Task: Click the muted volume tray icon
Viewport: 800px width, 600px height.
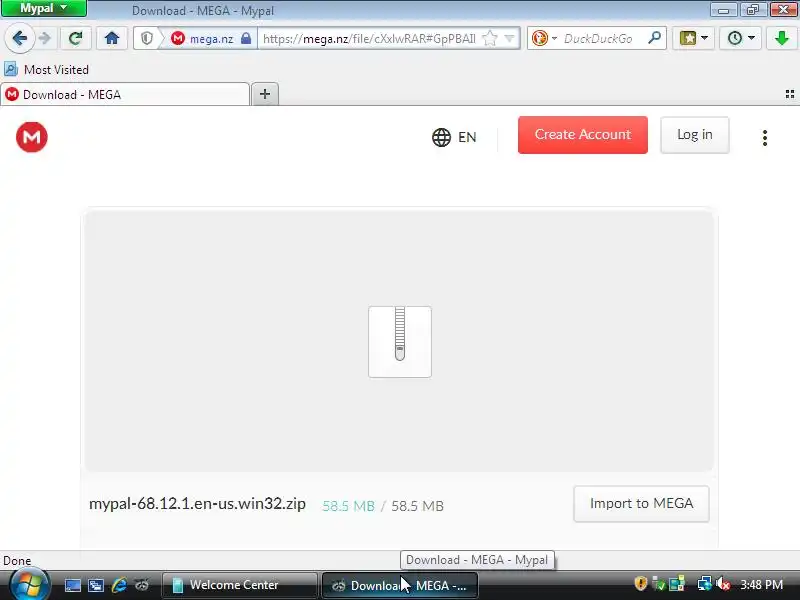Action: point(723,583)
